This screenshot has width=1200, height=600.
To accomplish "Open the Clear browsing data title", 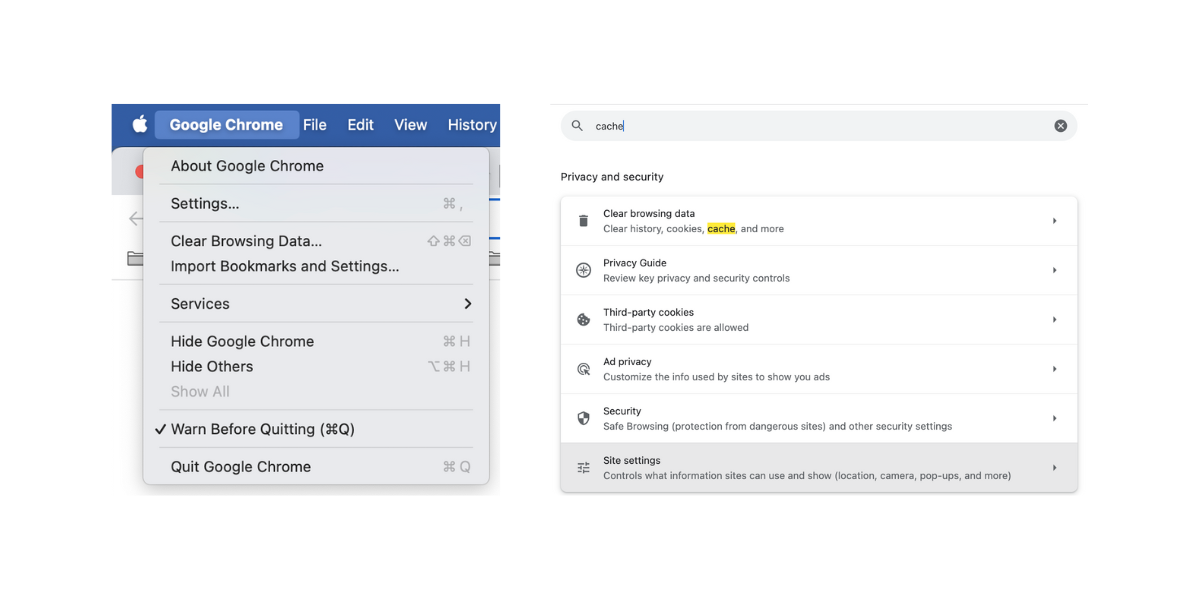I will point(649,213).
